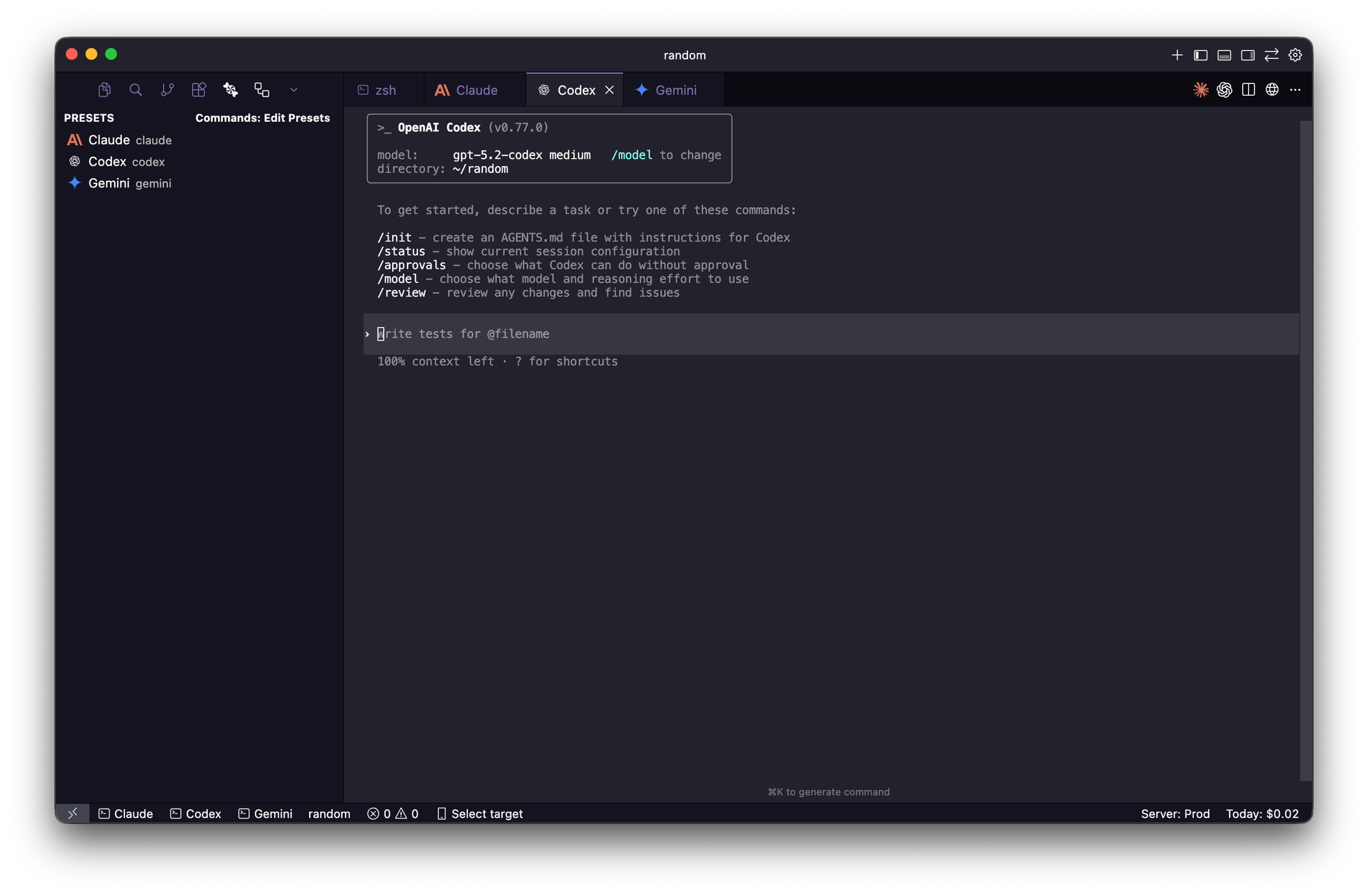The width and height of the screenshot is (1368, 896).
Task: Select the Codex preset in sidebar
Action: tap(199, 162)
